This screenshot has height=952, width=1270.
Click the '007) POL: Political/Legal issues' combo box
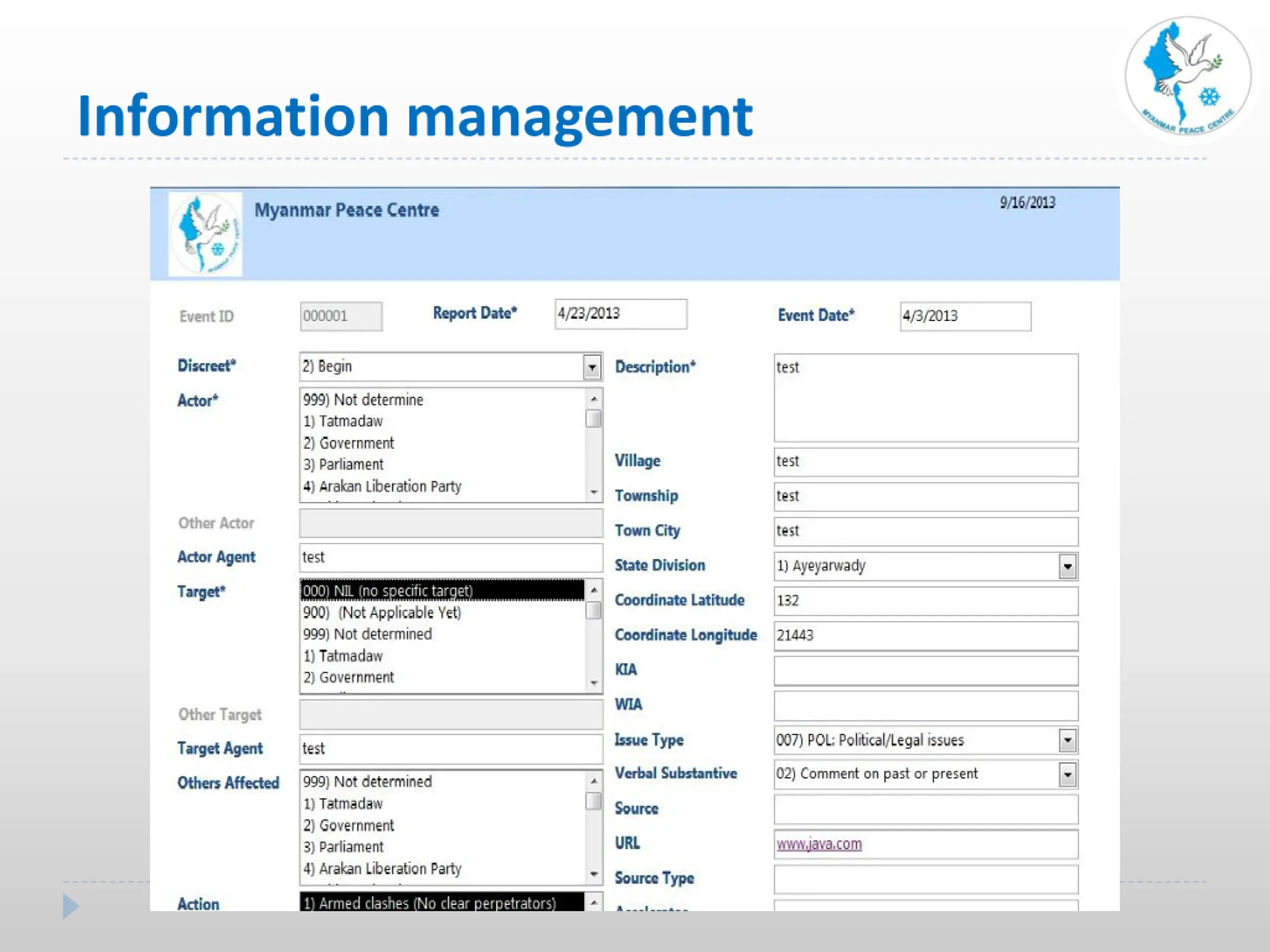(x=926, y=740)
